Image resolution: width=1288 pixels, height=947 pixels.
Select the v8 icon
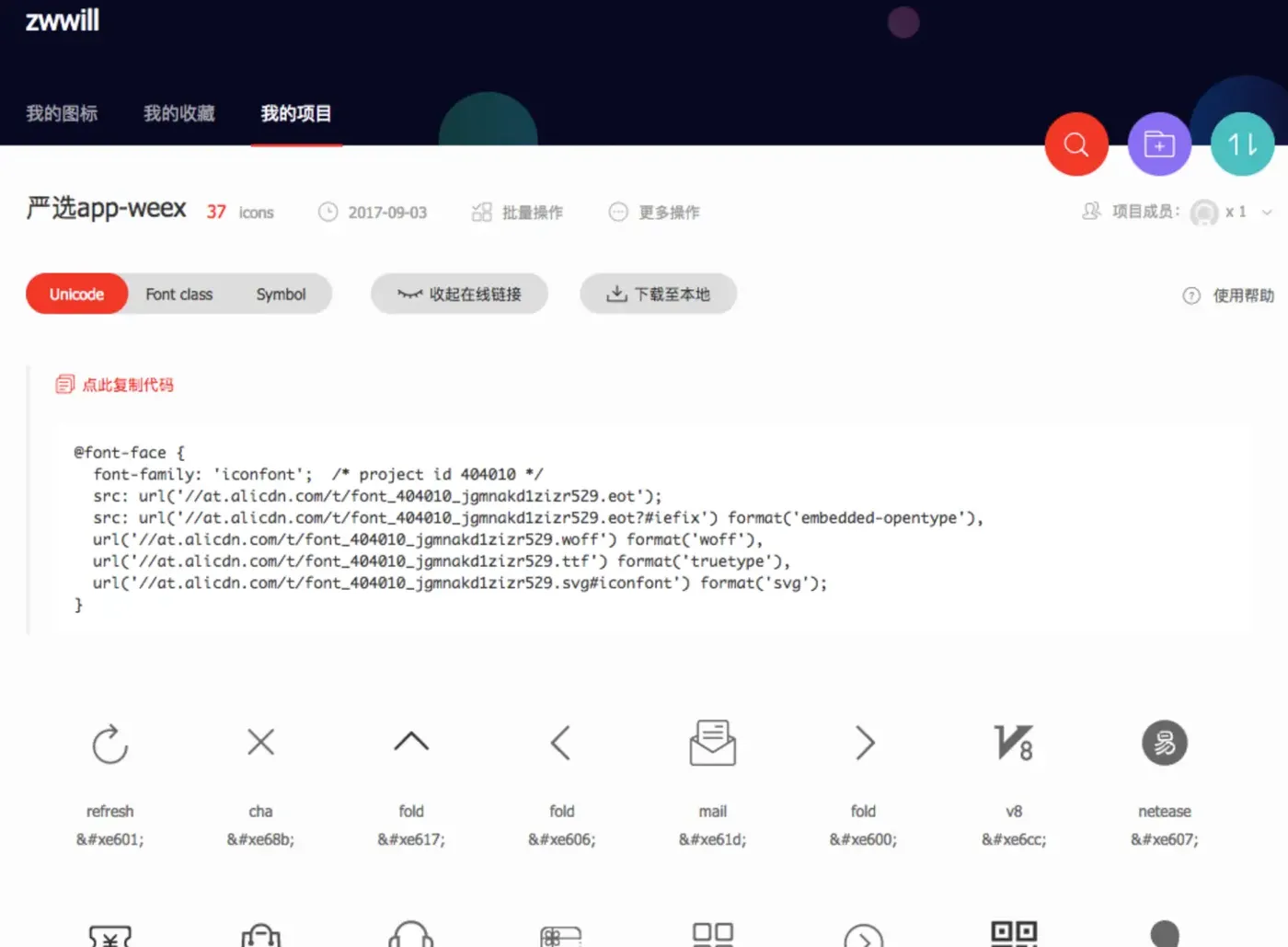1014,743
